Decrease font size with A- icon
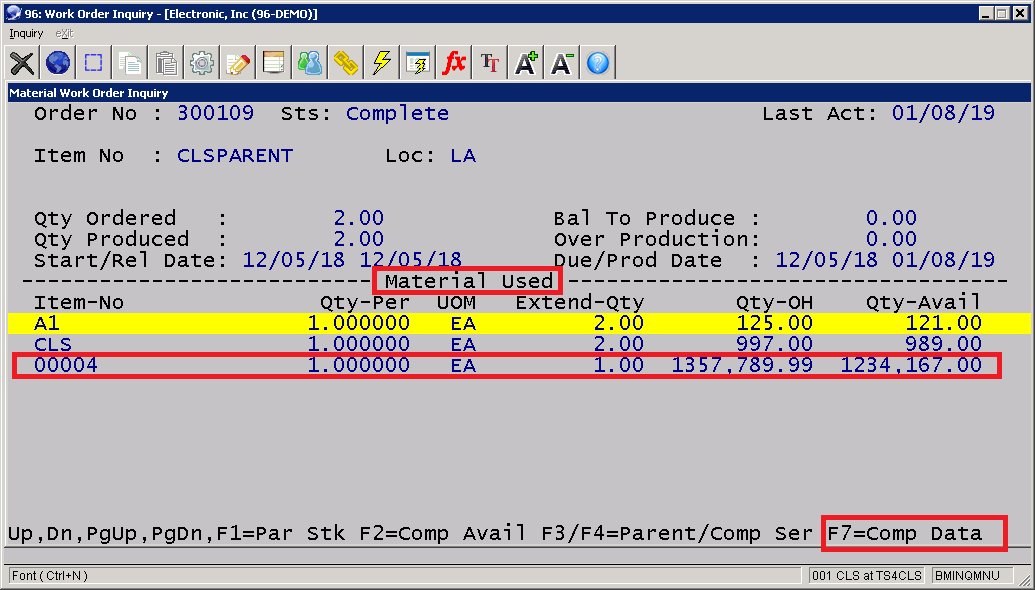 pos(562,63)
